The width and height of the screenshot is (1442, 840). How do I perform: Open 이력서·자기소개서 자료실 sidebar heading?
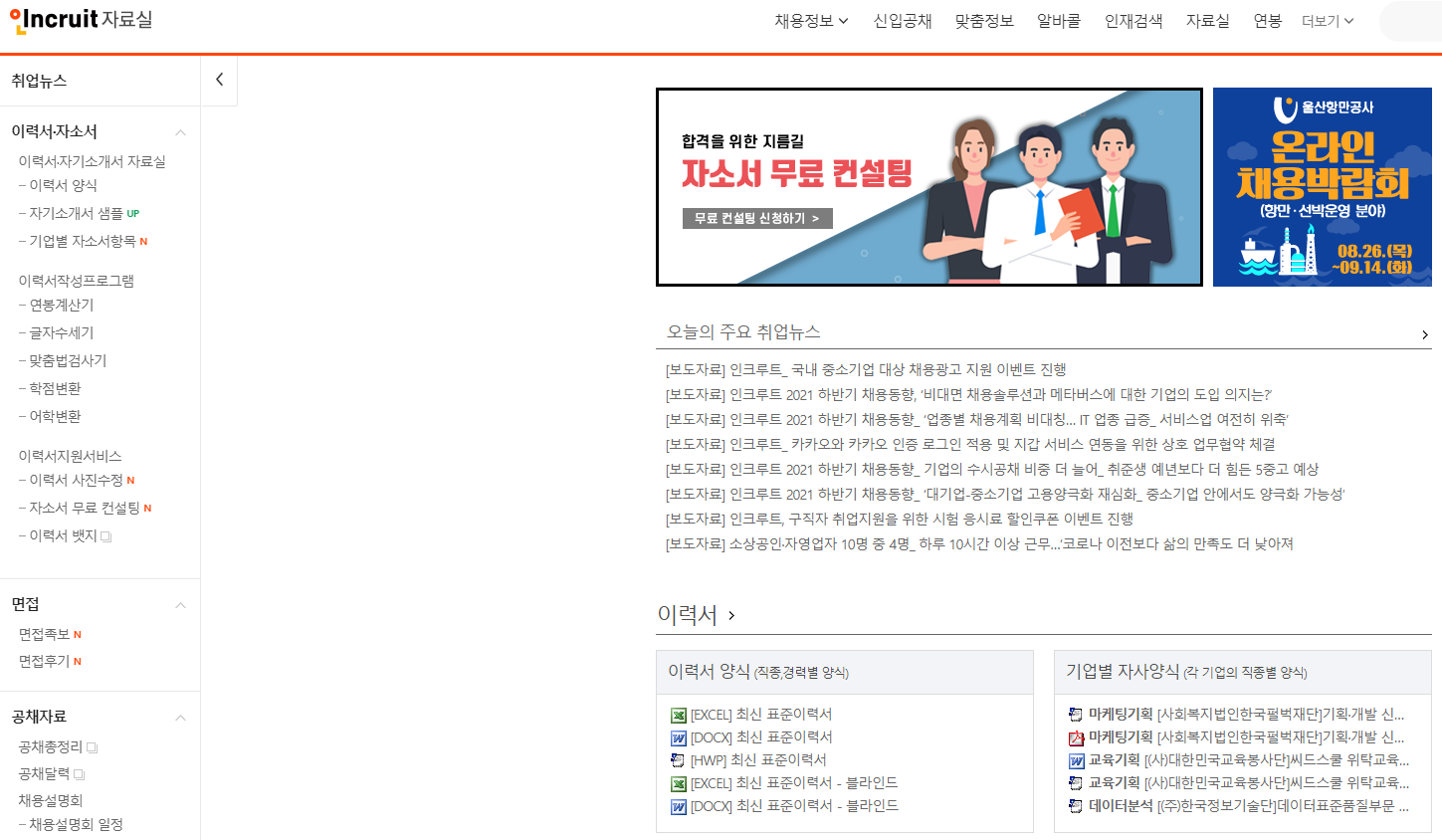click(92, 161)
